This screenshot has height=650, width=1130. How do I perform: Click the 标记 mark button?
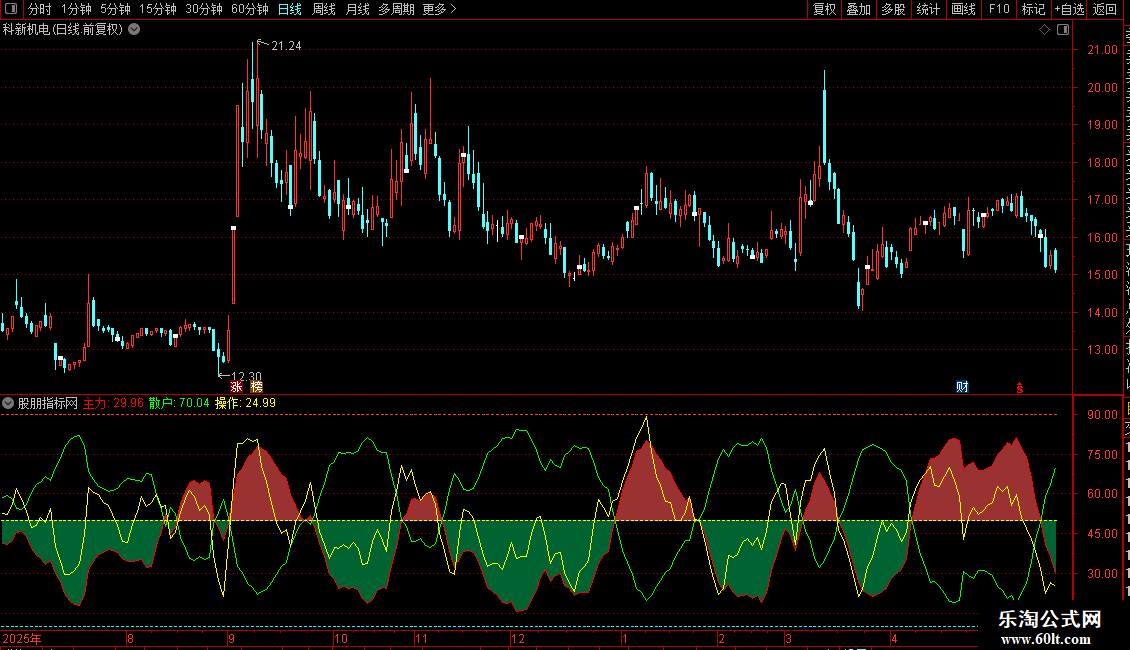pos(1033,9)
